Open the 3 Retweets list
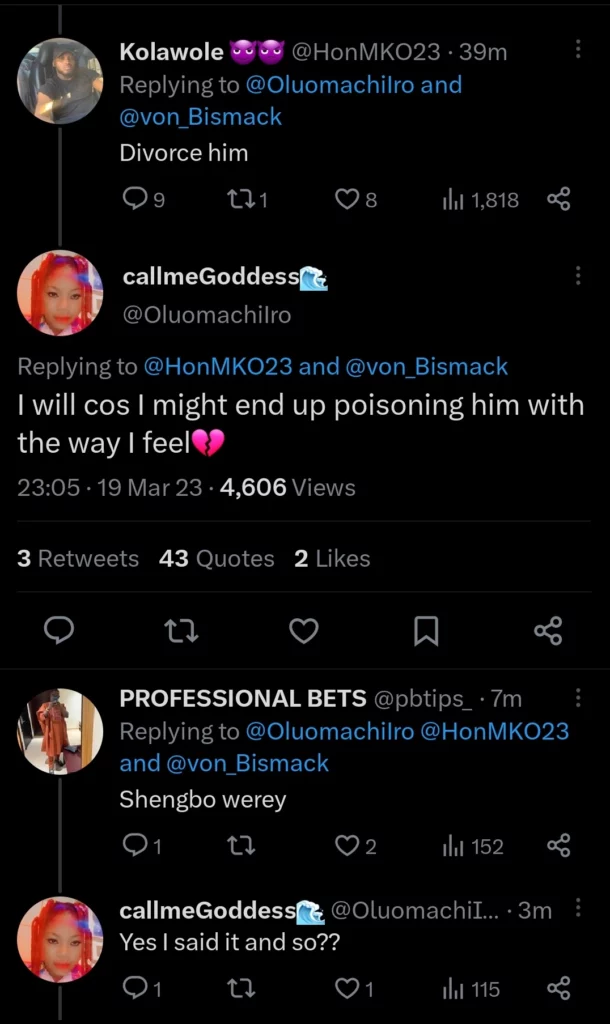Image resolution: width=610 pixels, height=1024 pixels. pyautogui.click(x=78, y=558)
